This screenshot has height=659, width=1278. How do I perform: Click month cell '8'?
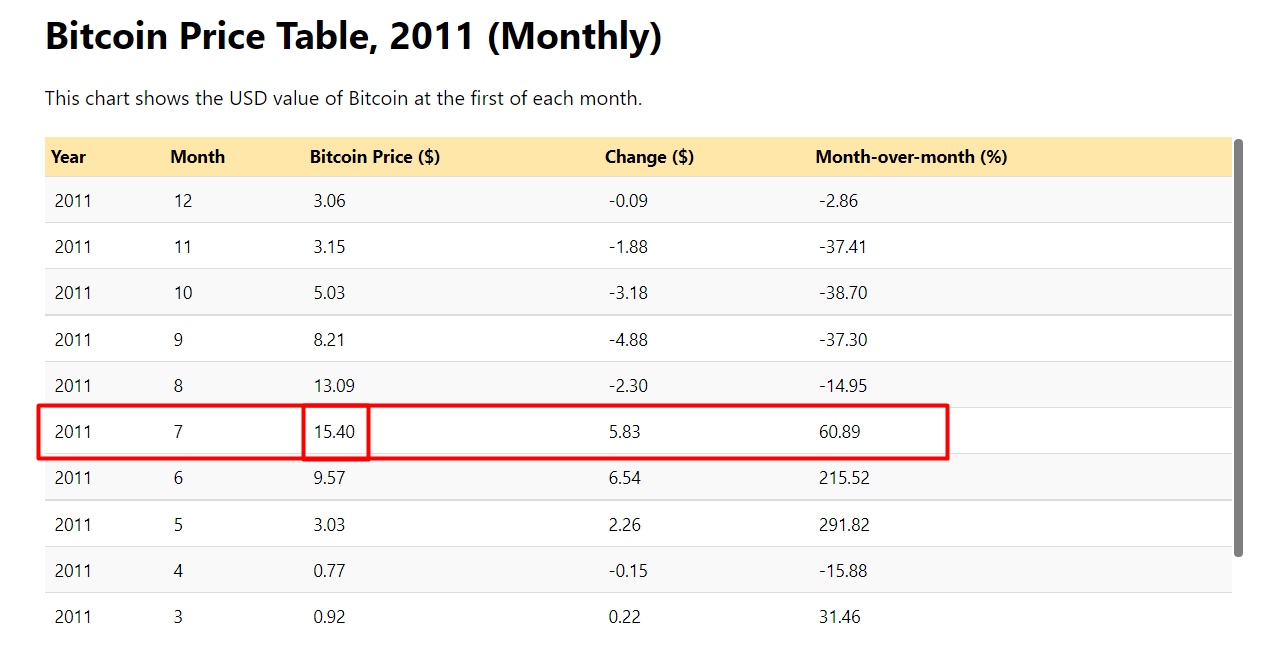pos(178,386)
